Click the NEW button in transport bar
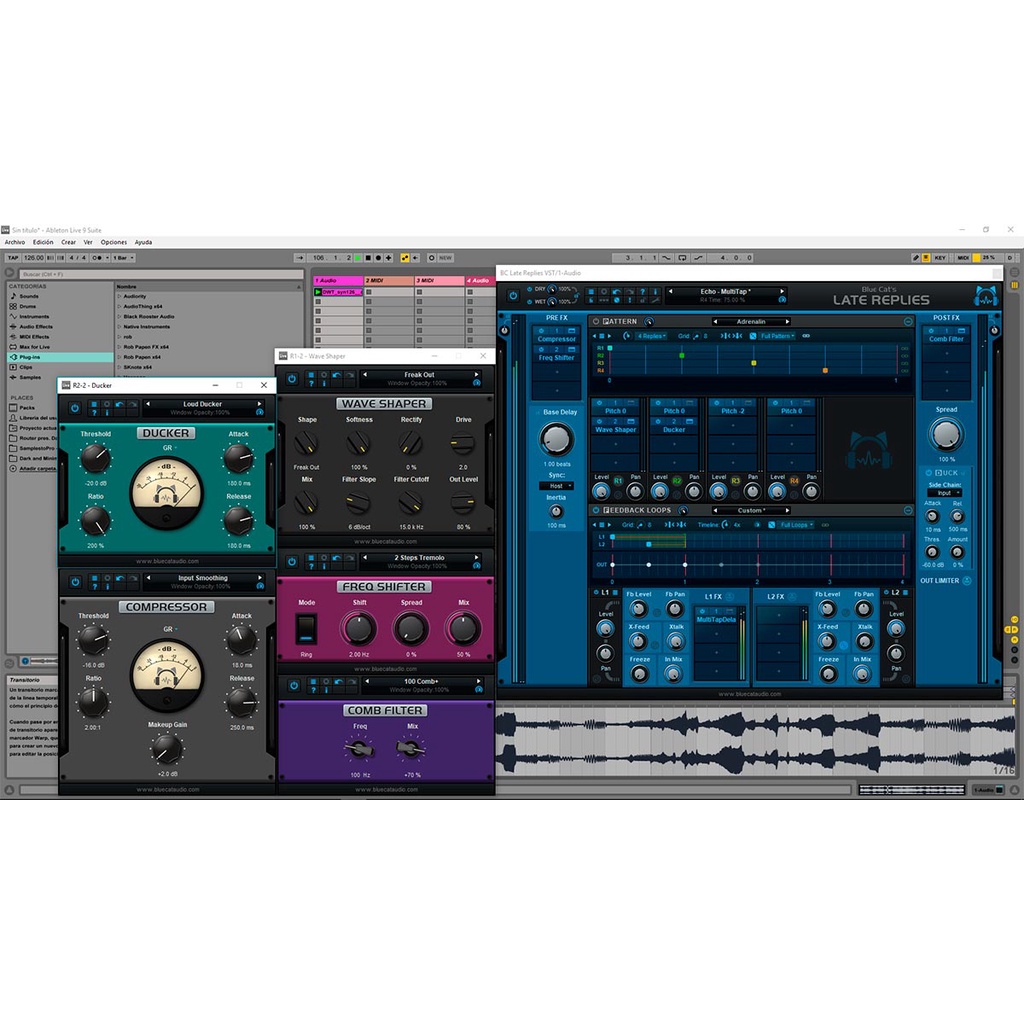This screenshot has width=1024, height=1024. point(445,258)
